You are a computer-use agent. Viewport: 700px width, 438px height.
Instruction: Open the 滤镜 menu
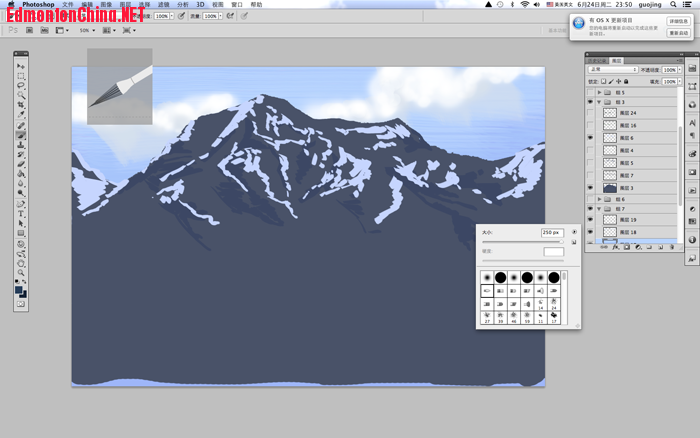click(163, 5)
